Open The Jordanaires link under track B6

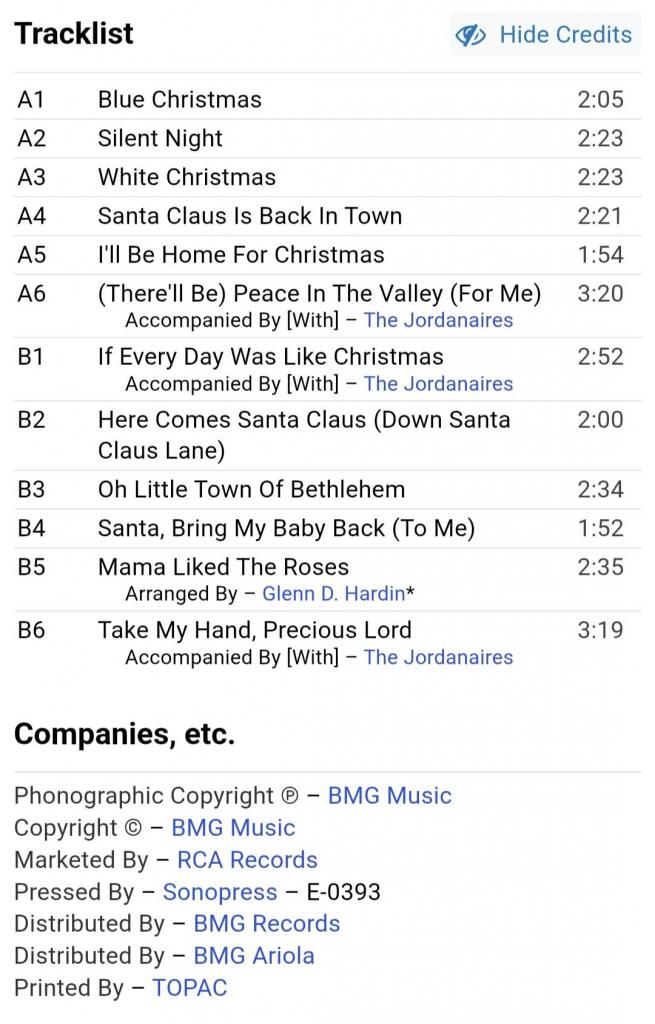tap(438, 658)
